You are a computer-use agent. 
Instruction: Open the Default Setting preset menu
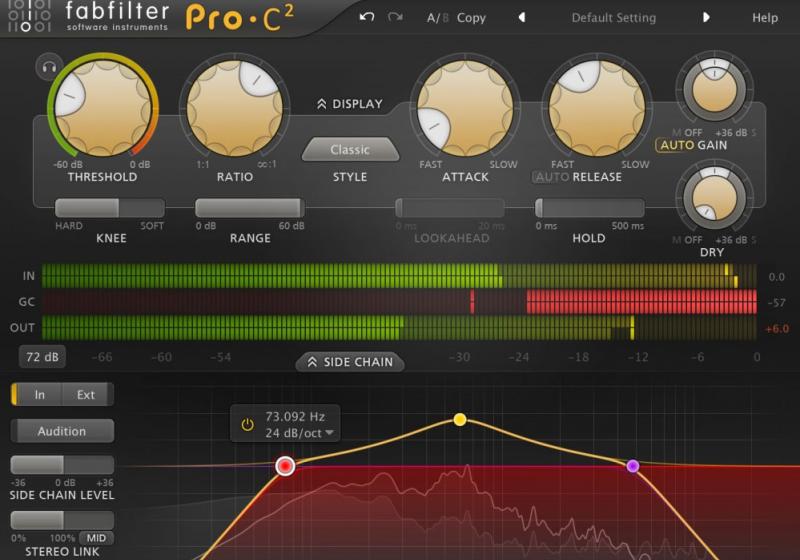pos(614,18)
